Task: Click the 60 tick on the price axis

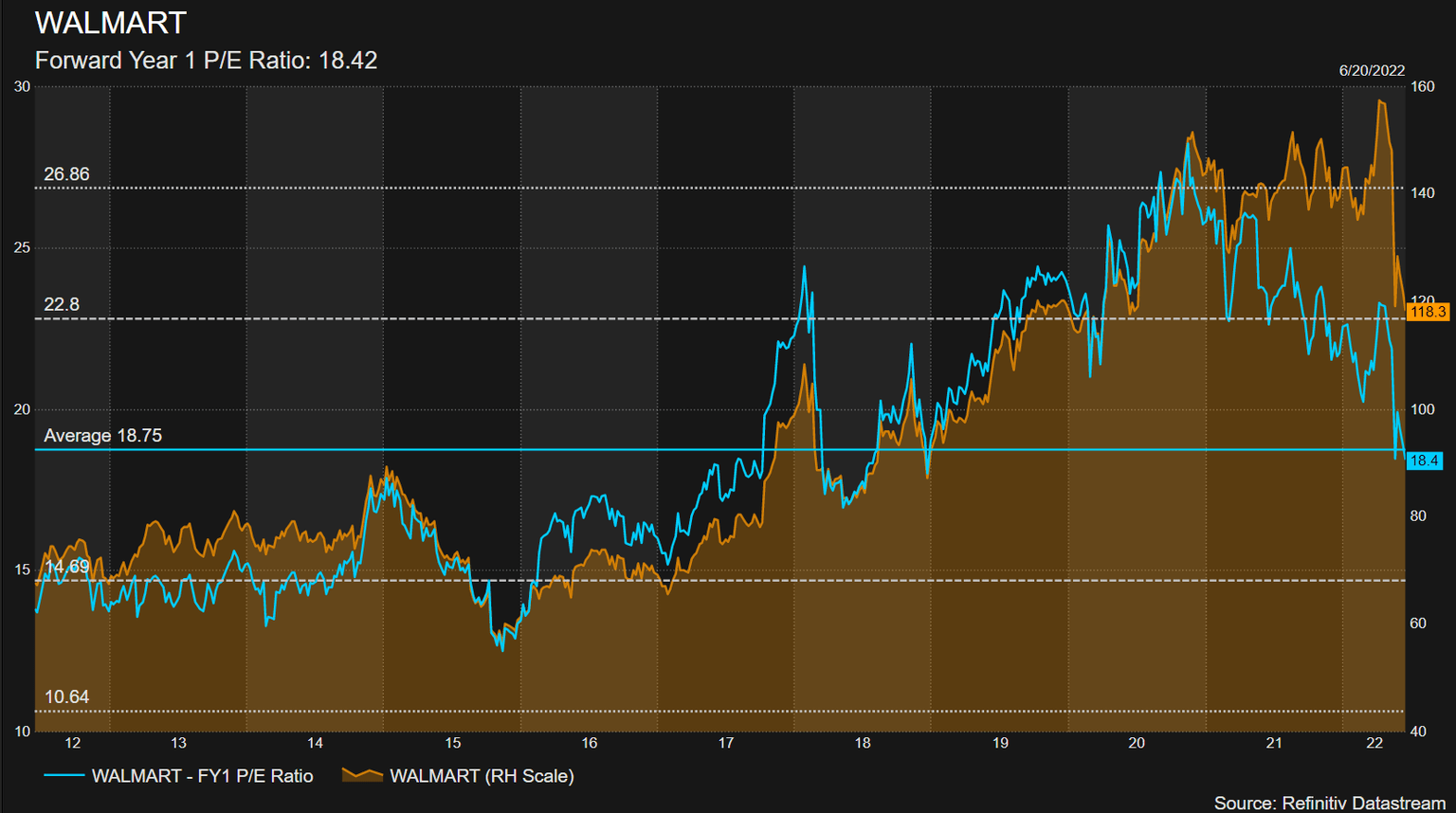Action: pos(1419,623)
